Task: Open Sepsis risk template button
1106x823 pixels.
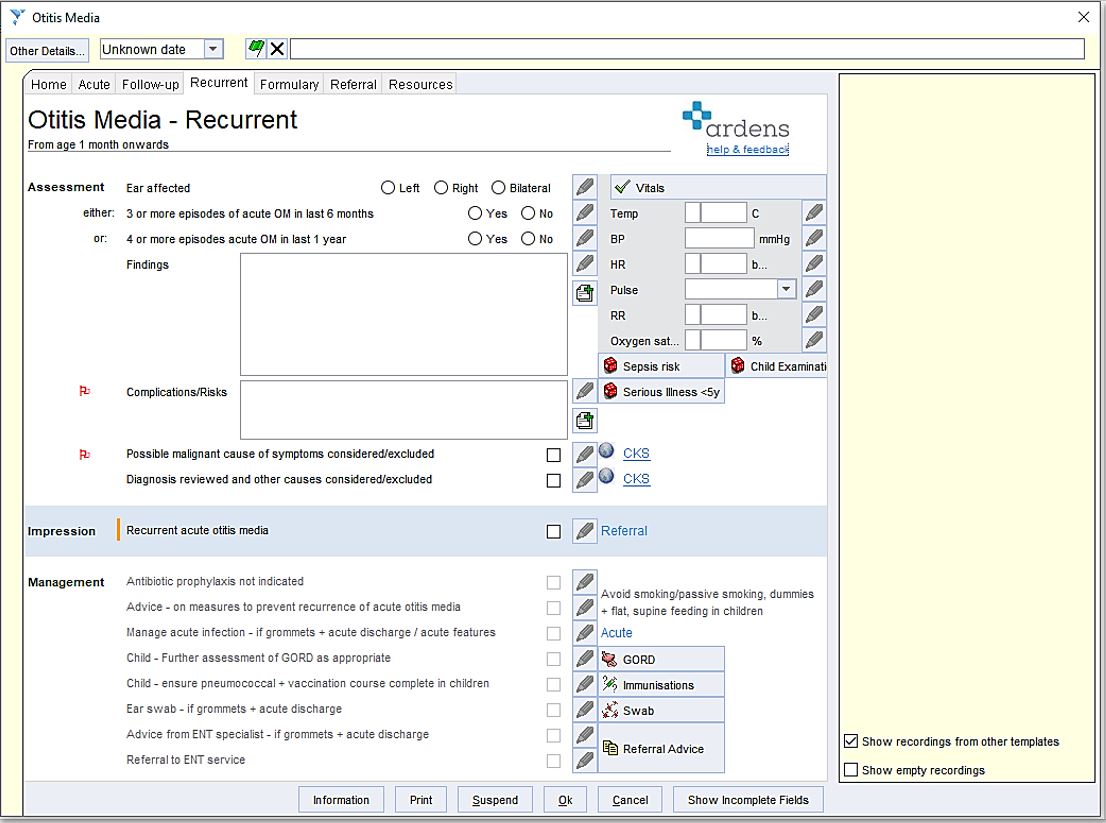Action: click(662, 366)
